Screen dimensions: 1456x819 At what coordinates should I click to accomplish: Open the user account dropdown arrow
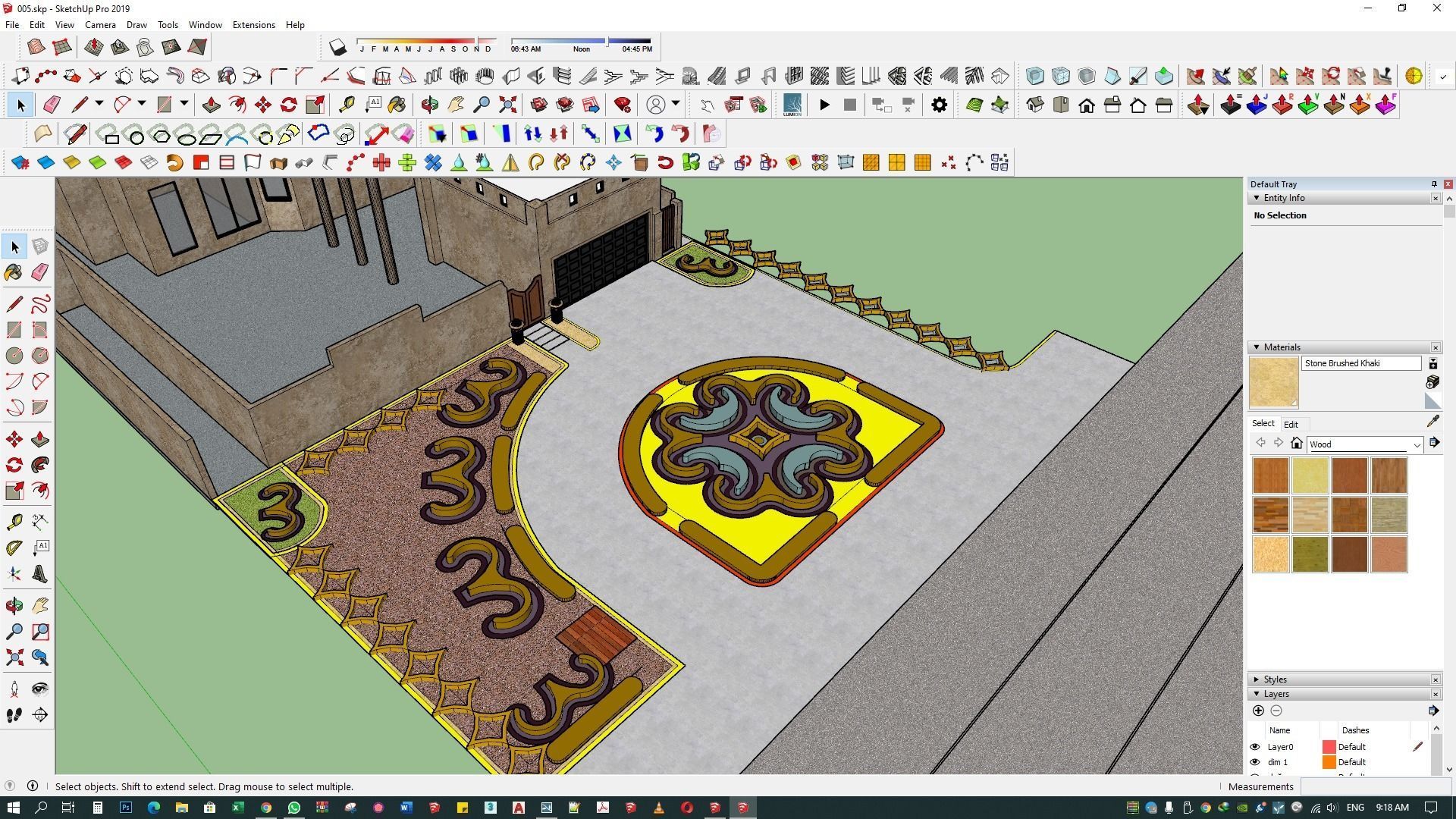[x=675, y=104]
